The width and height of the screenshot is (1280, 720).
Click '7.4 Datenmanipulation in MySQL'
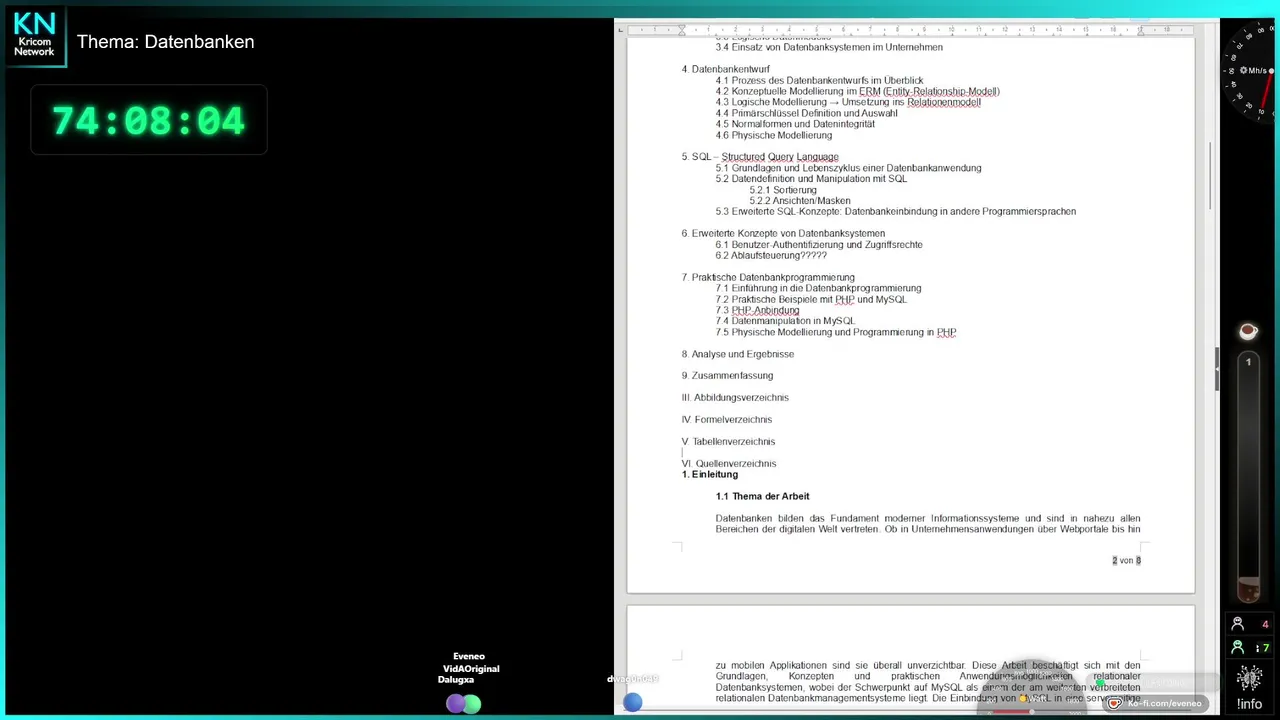click(785, 321)
